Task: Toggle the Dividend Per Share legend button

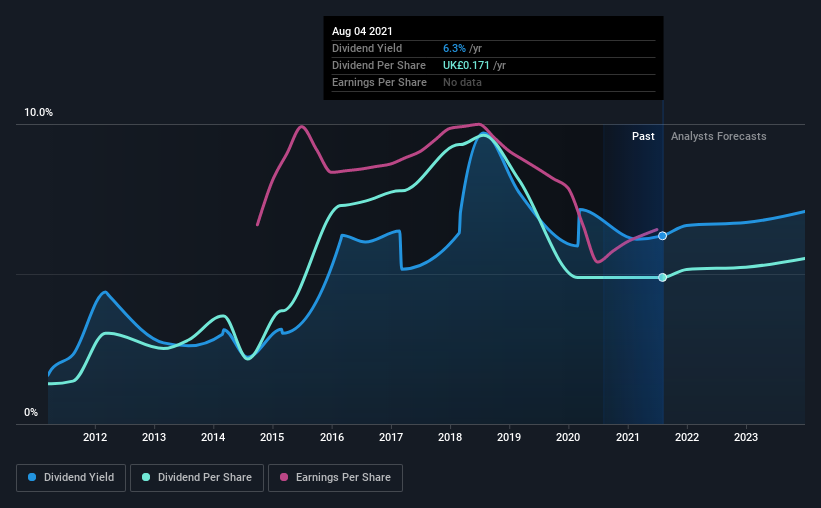Action: click(x=197, y=478)
